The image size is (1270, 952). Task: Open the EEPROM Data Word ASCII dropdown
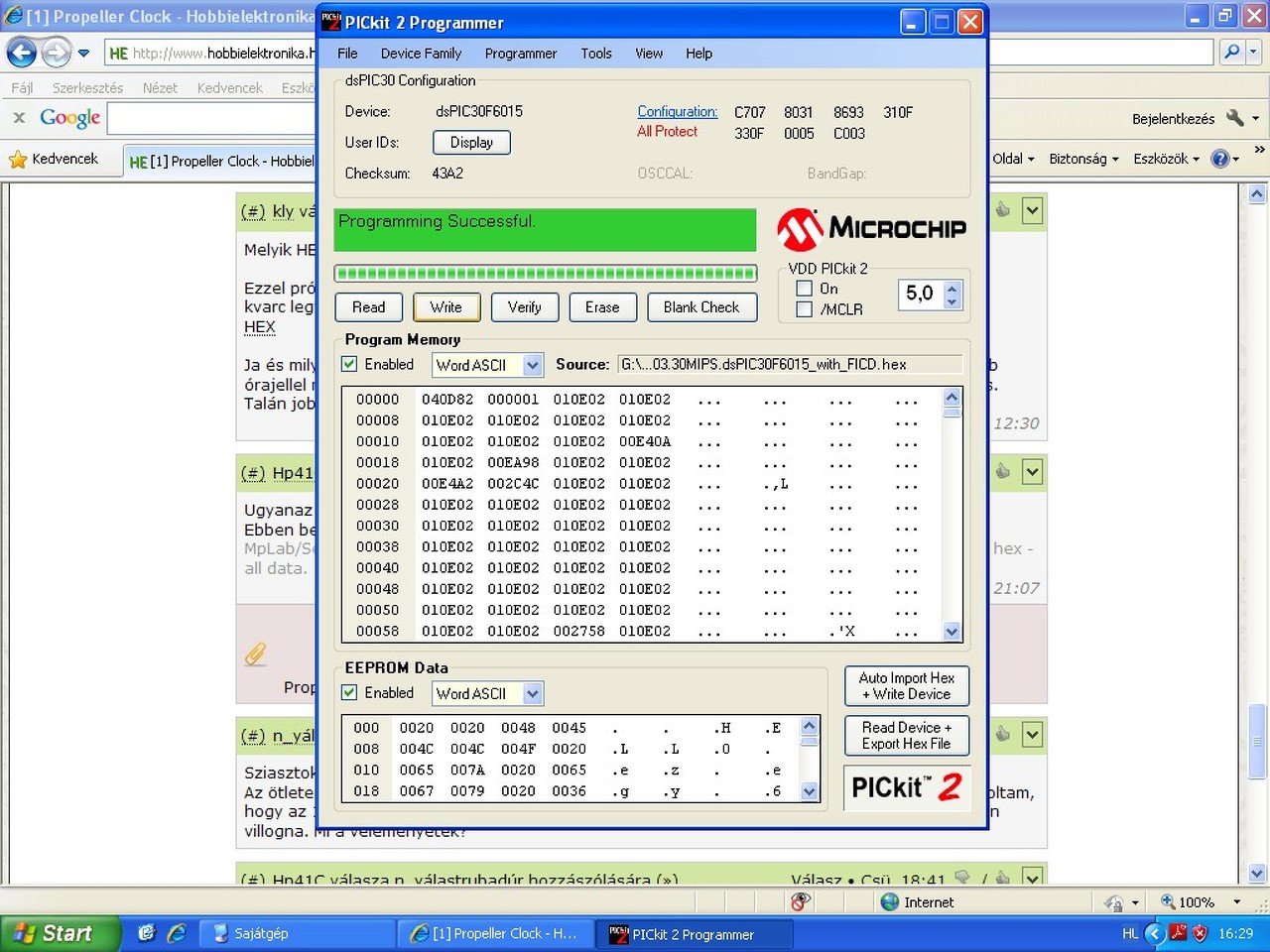[x=533, y=693]
